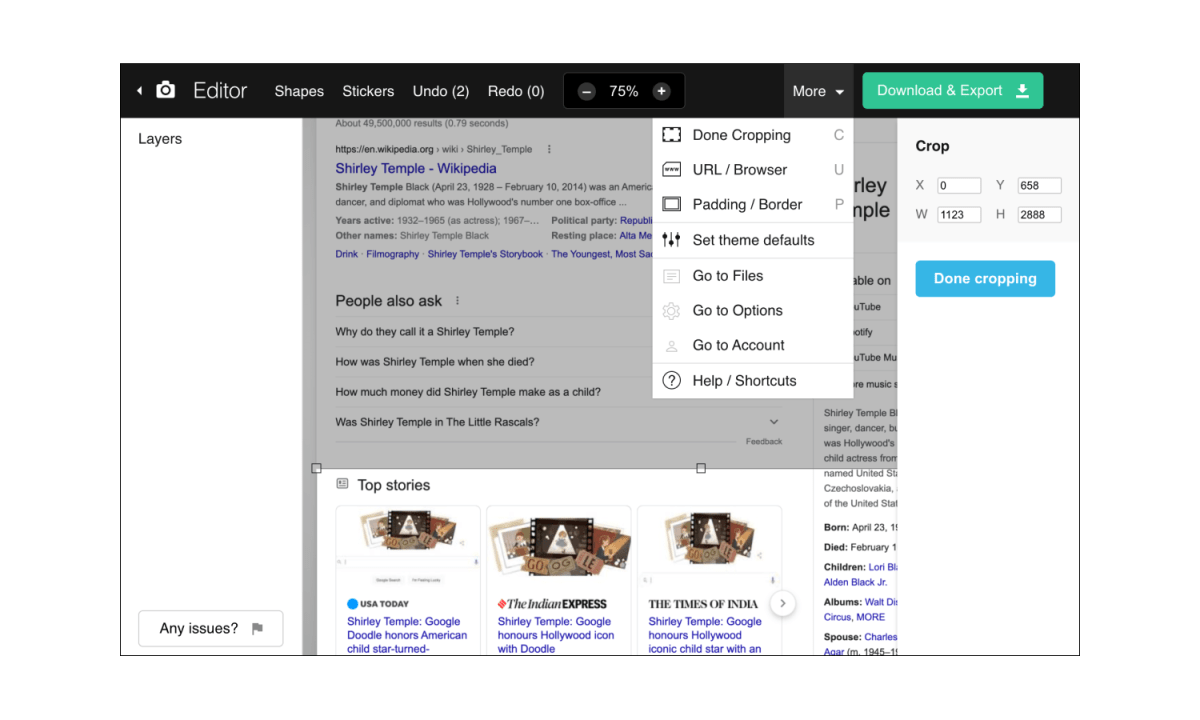
Task: Click the camera icon next to Editor
Action: (166, 90)
